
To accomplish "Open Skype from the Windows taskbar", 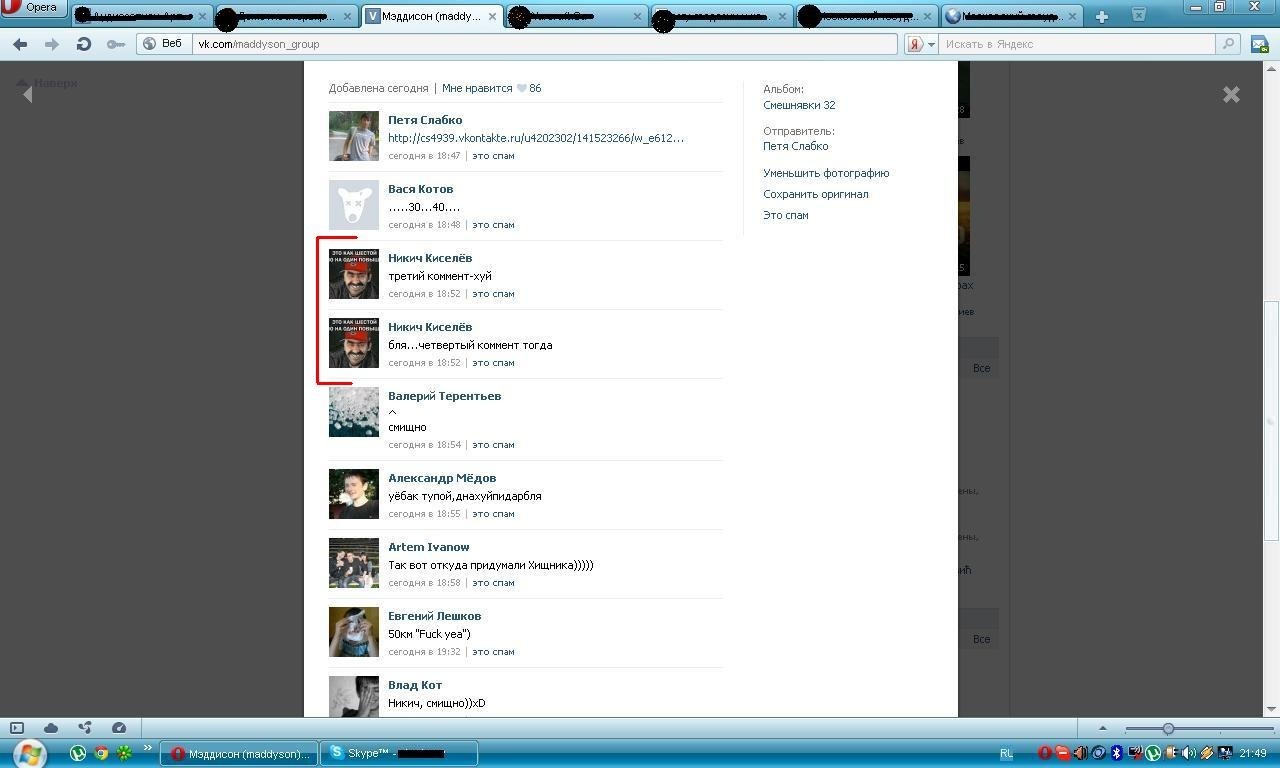I will (x=398, y=753).
